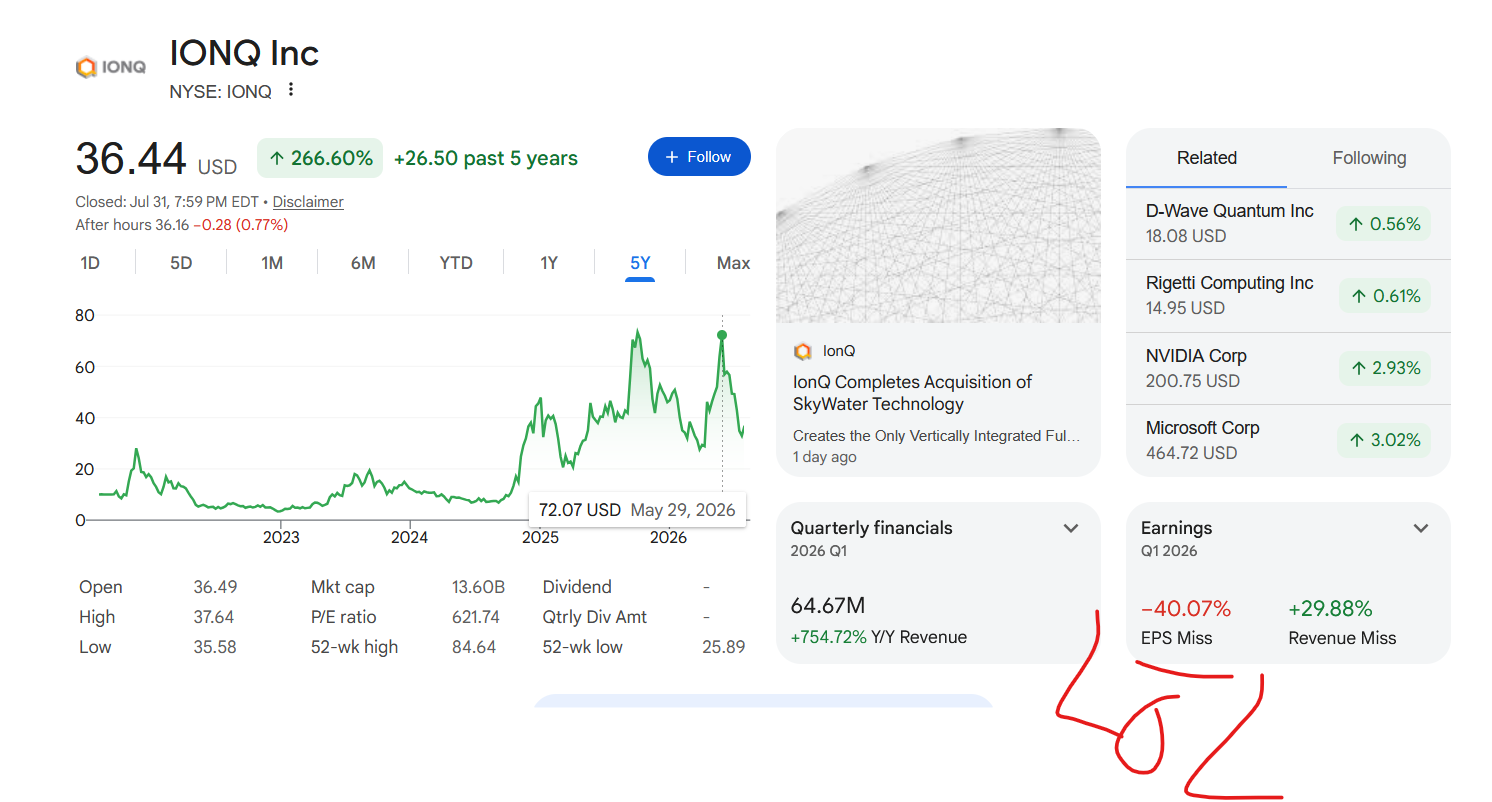Click the 36.44 stock price
The height and width of the screenshot is (802, 1492).
click(131, 159)
